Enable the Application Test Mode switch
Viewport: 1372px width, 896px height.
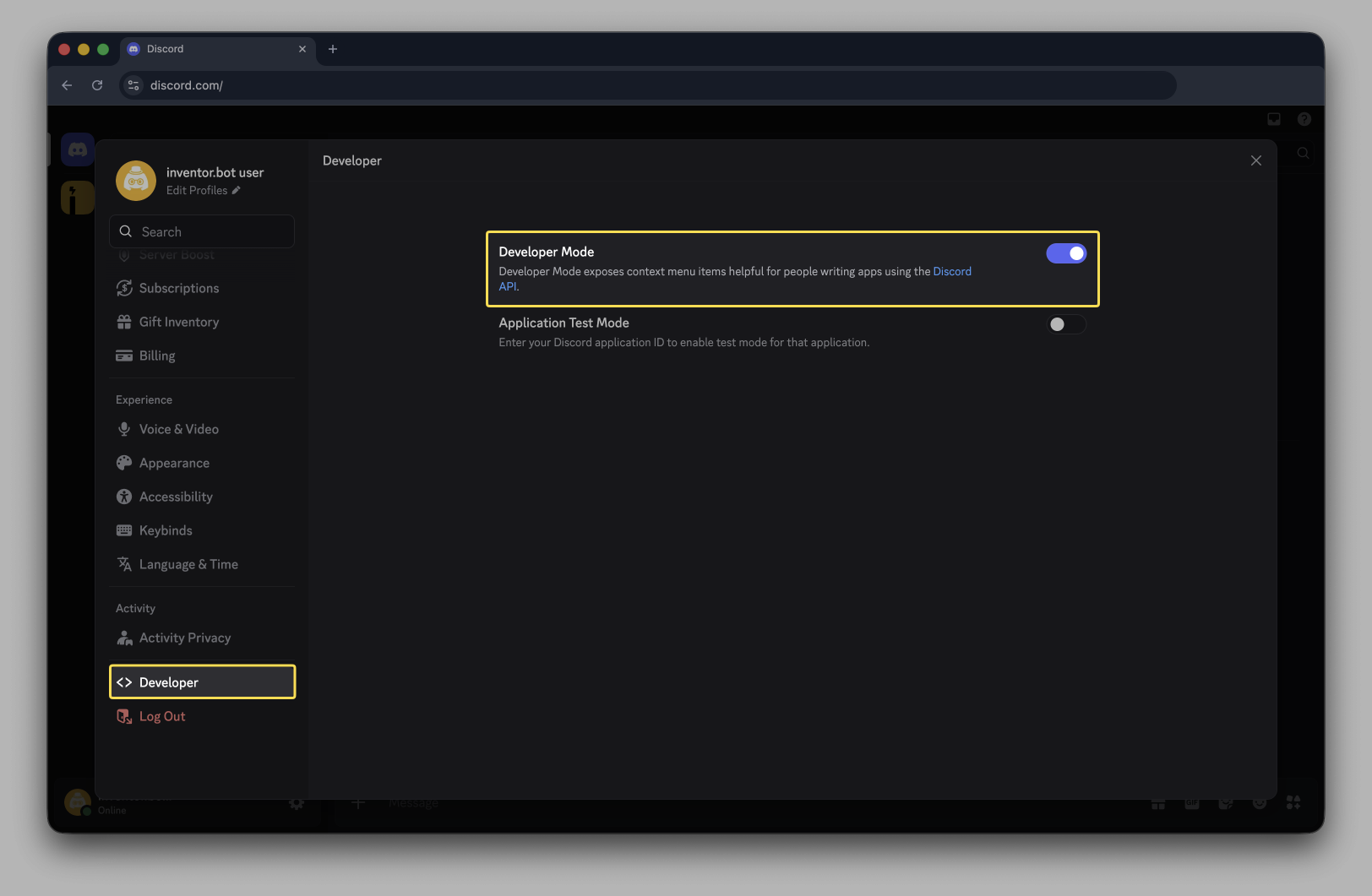click(x=1066, y=324)
